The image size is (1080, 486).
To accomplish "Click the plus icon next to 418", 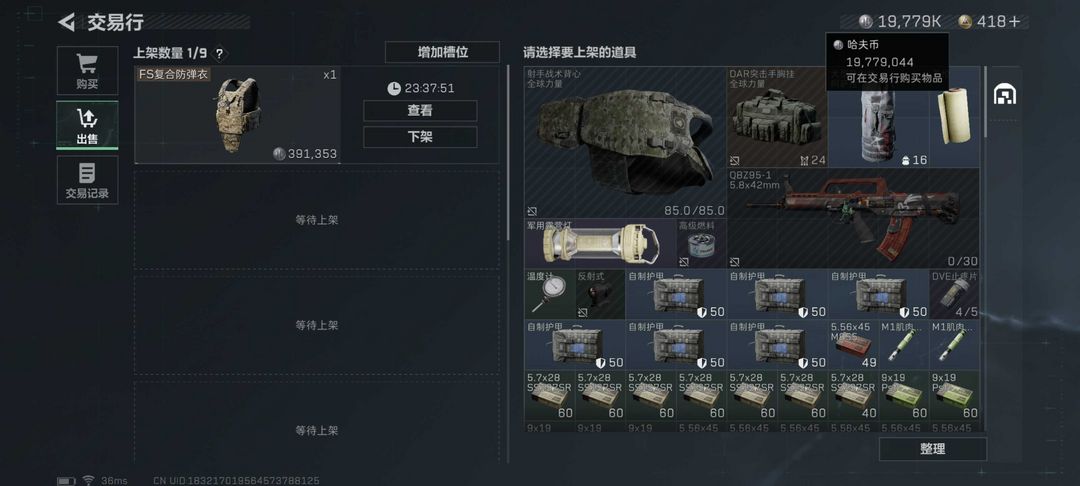I will pos(1014,22).
